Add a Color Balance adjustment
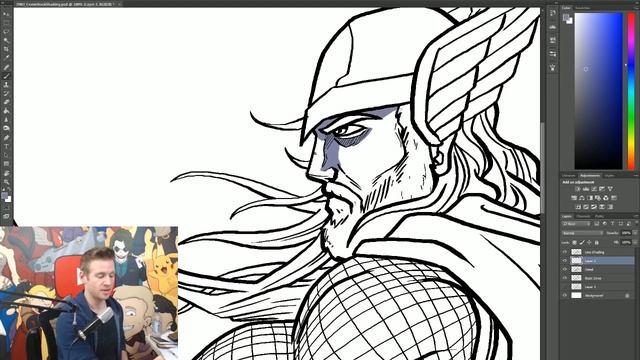640x360 pixels. (x=582, y=198)
